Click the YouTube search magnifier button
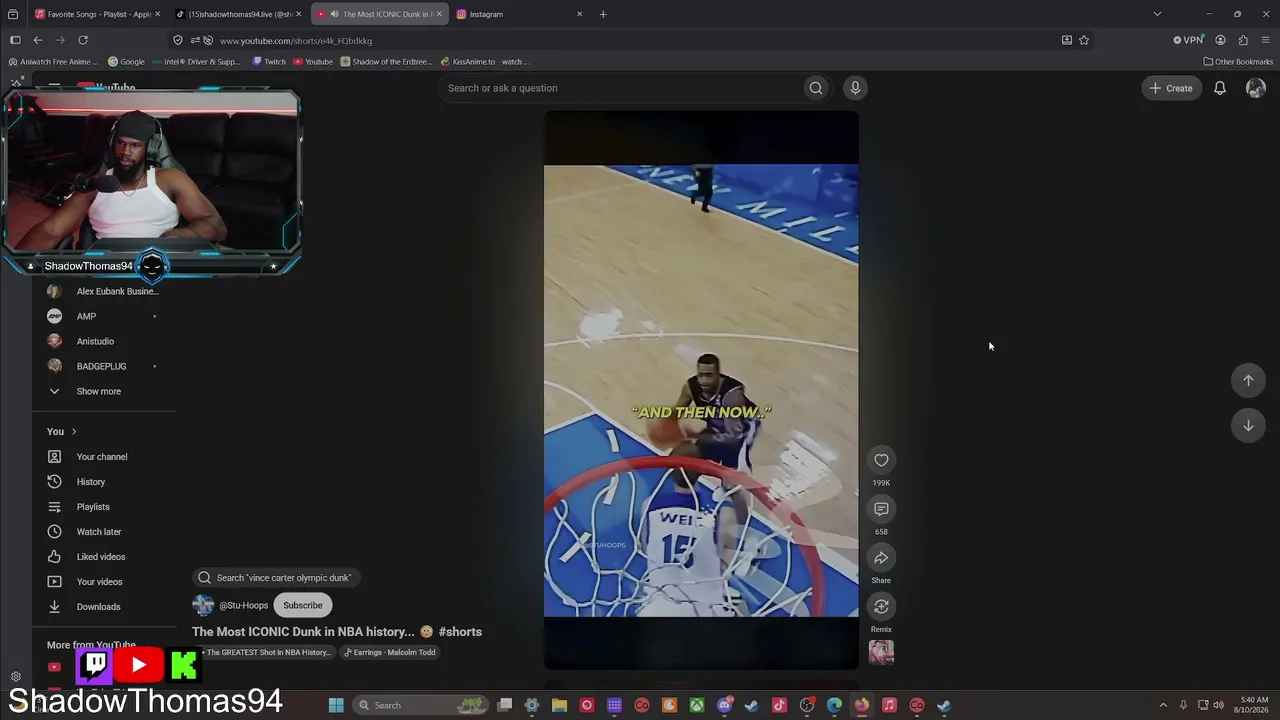The width and height of the screenshot is (1280, 720). [x=816, y=88]
